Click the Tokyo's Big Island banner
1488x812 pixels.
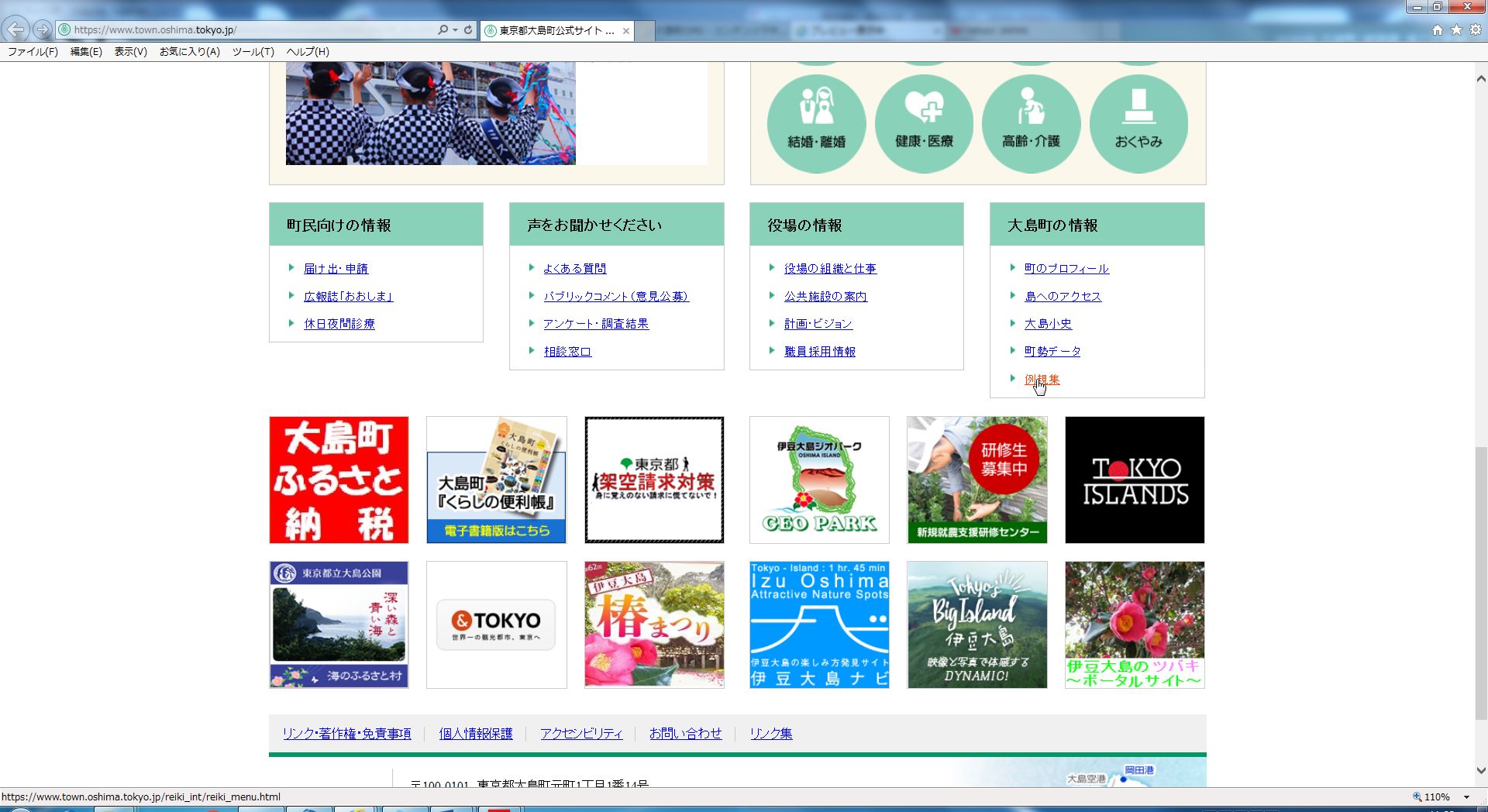977,624
